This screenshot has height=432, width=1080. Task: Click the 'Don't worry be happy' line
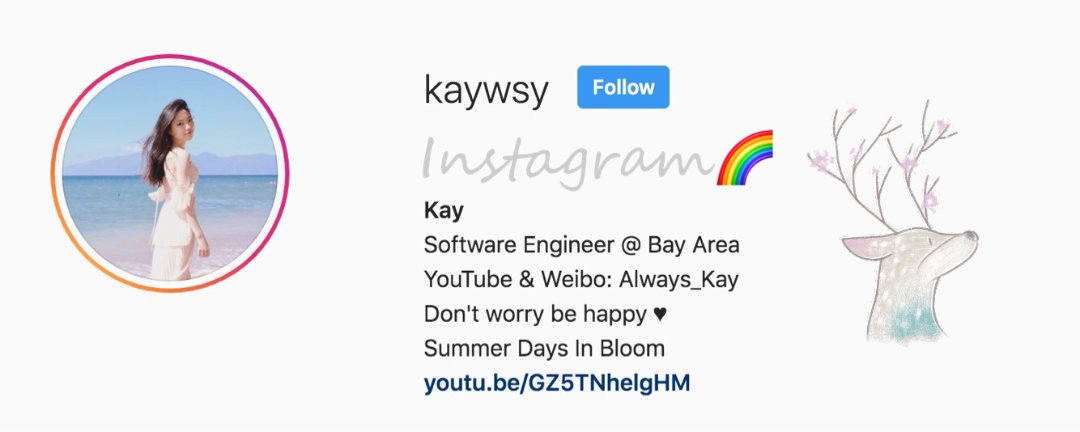coord(535,315)
